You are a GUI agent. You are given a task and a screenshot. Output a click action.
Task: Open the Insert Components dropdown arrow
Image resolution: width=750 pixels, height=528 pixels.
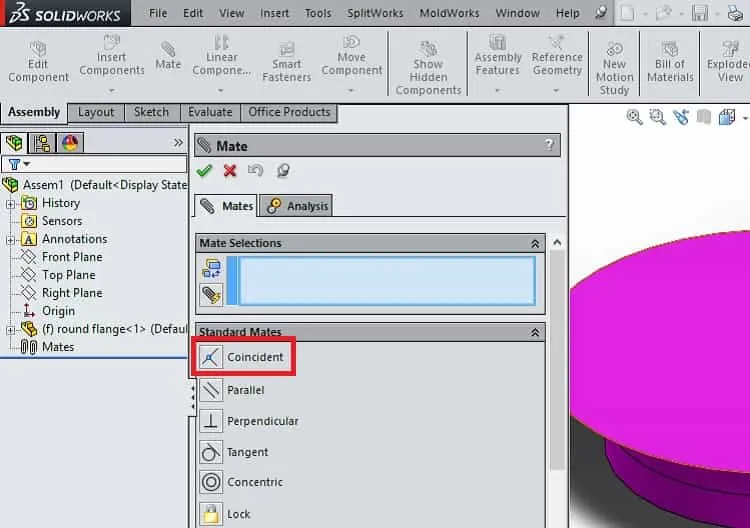[111, 90]
